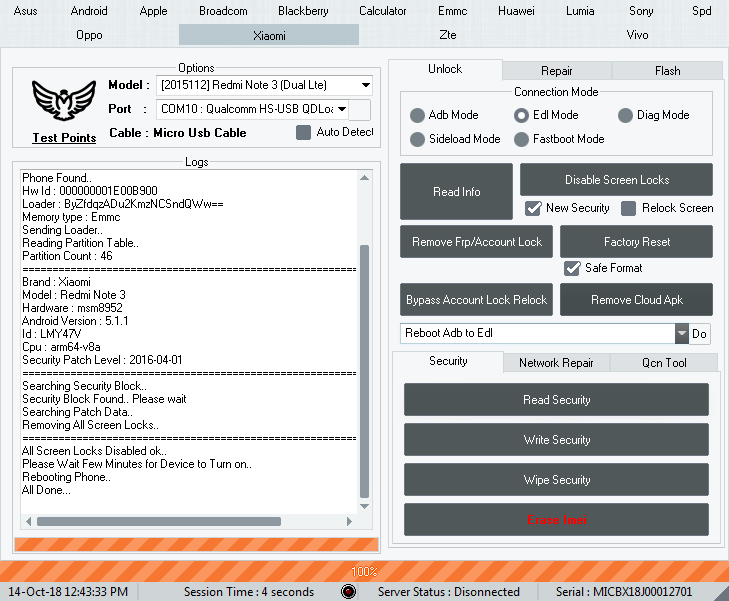
Task: Open the Network Repair tab
Action: tap(556, 363)
